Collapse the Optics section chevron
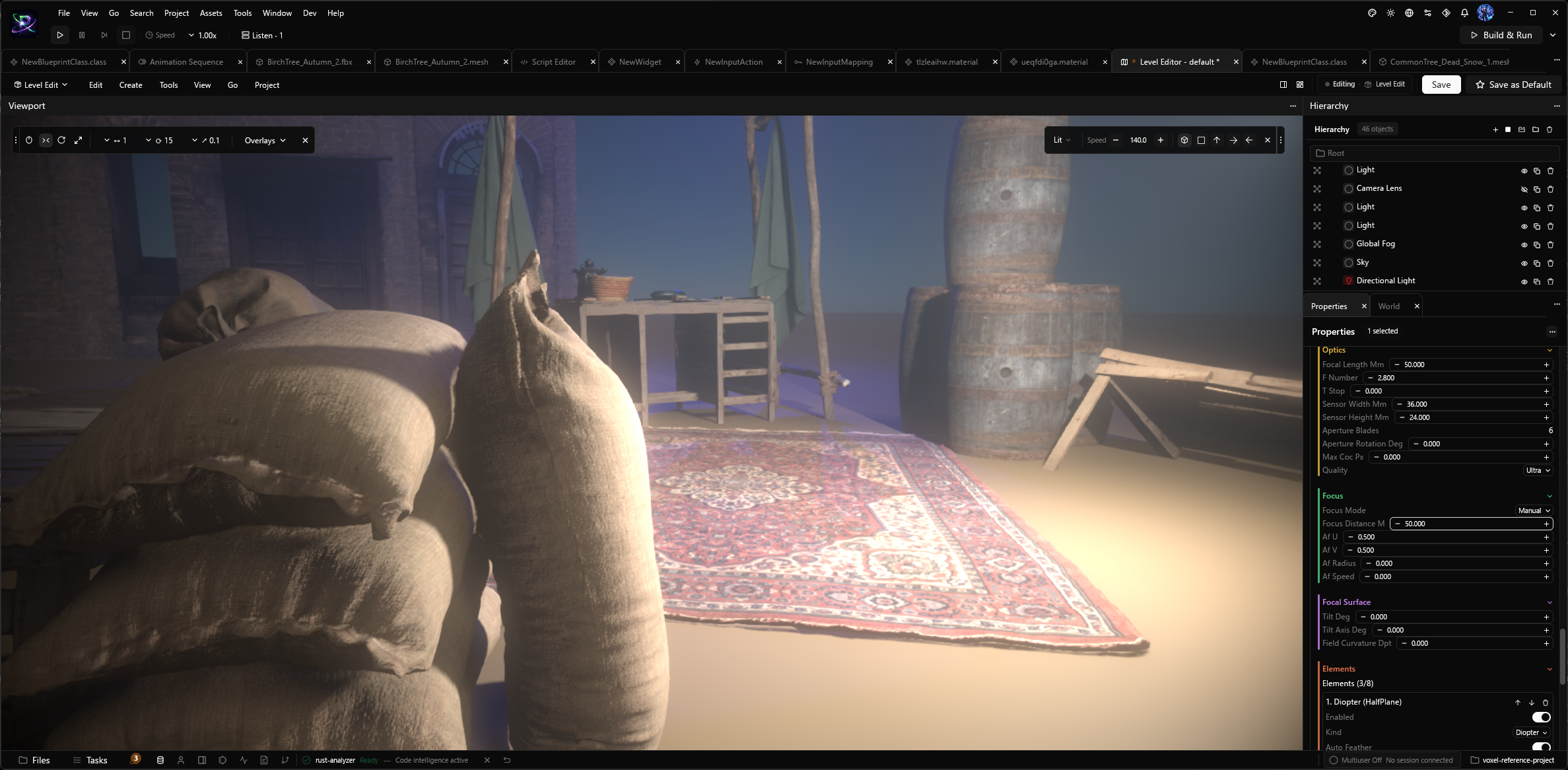This screenshot has width=1568, height=770. [1550, 350]
